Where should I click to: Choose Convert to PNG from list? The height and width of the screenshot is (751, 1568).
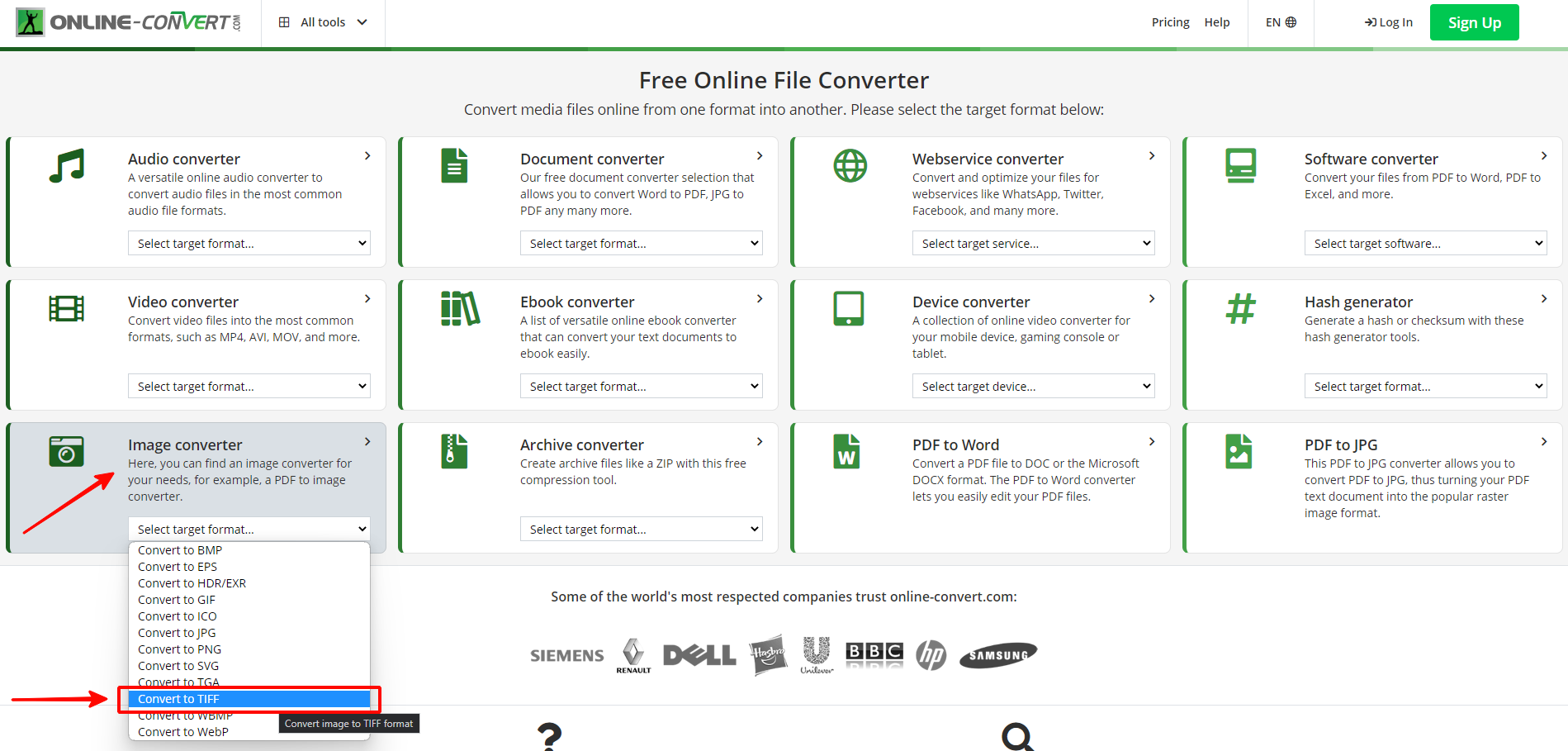(179, 649)
